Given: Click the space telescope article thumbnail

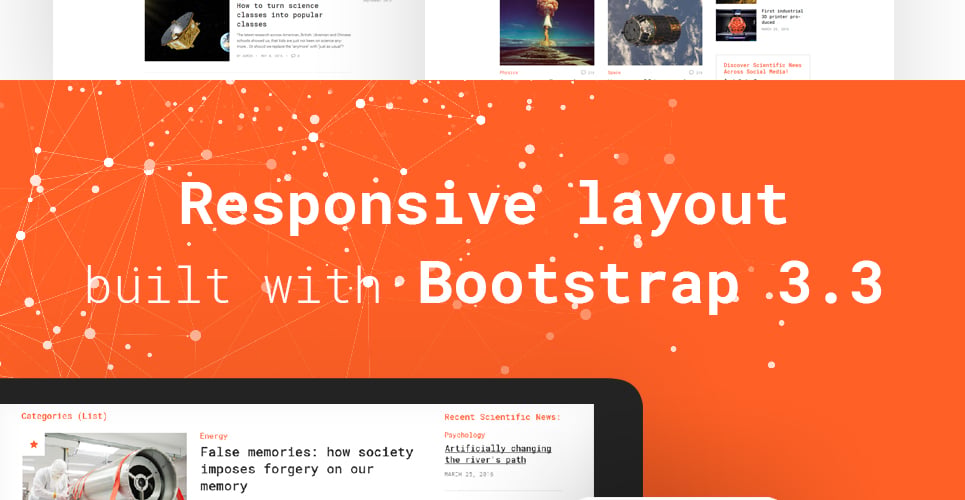Looking at the screenshot, I should (x=187, y=30).
